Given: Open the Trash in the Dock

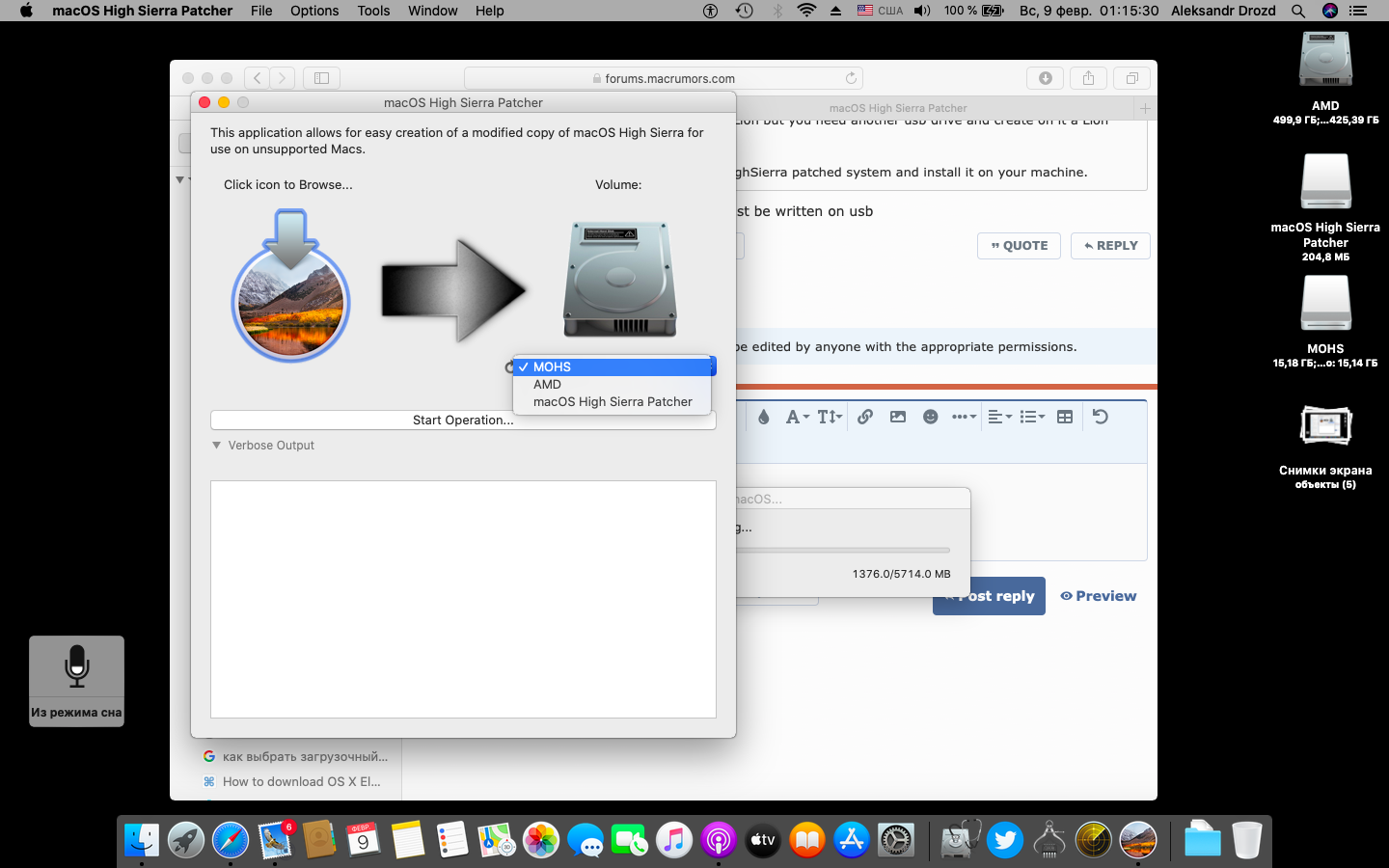Looking at the screenshot, I should [1247, 840].
